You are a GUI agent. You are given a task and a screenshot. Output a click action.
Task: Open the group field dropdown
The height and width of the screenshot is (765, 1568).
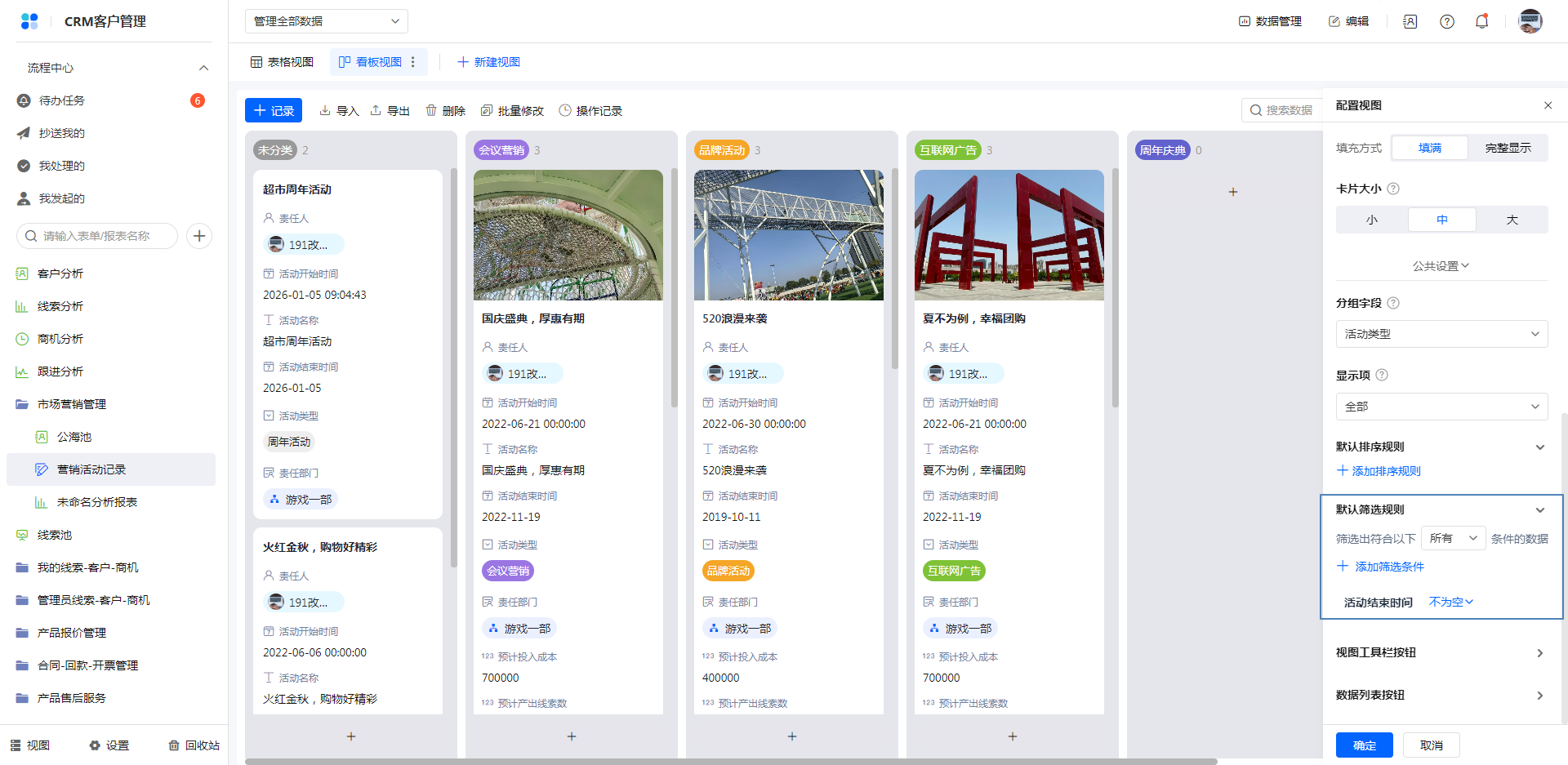click(x=1441, y=334)
